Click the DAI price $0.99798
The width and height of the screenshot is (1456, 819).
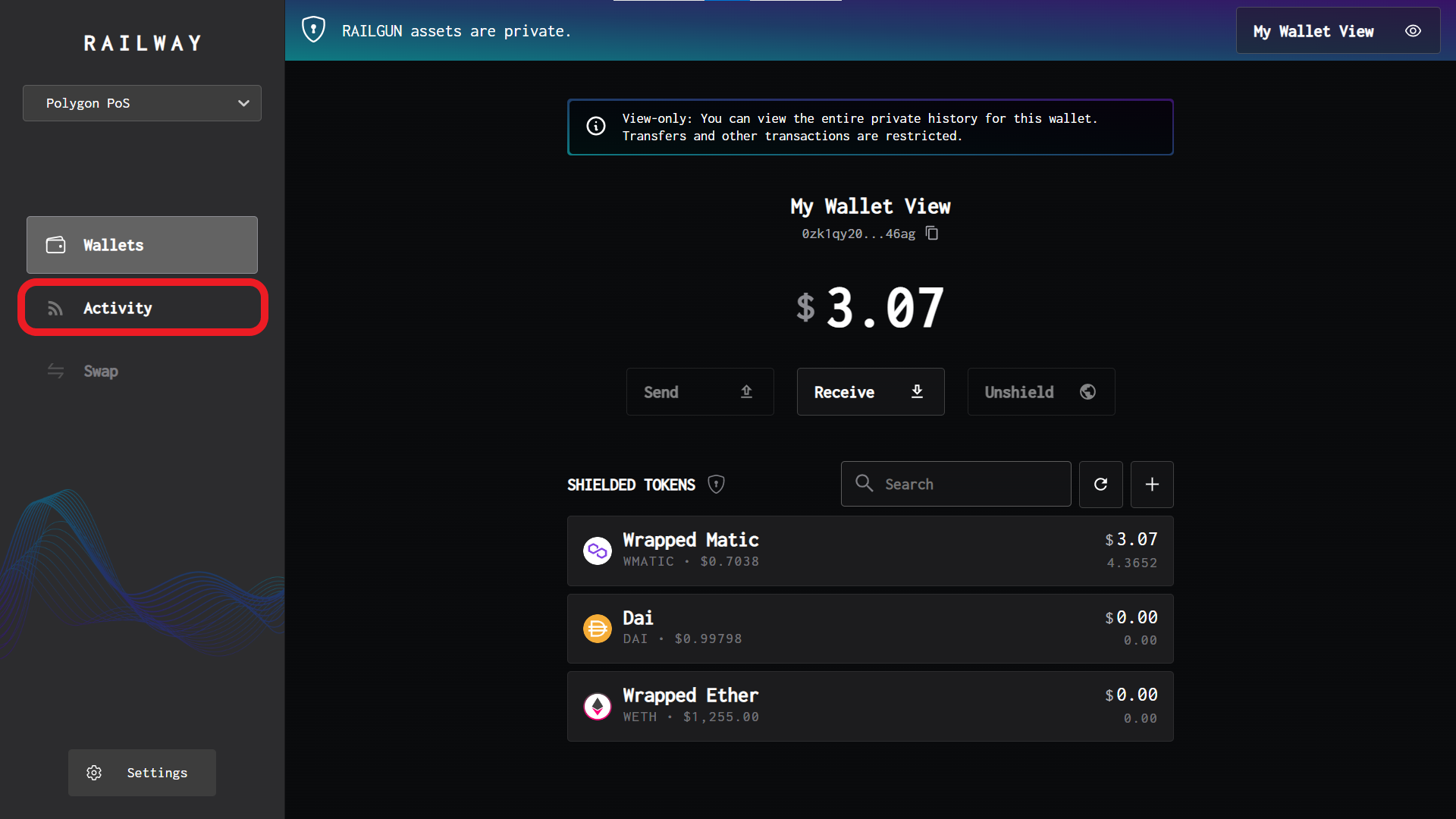tap(708, 639)
